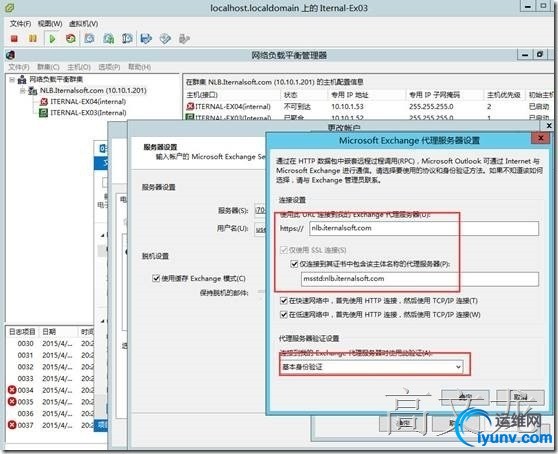Viewport: 558px width, 454px height.
Task: Click error icon of log entry 0037
Action: [12, 425]
